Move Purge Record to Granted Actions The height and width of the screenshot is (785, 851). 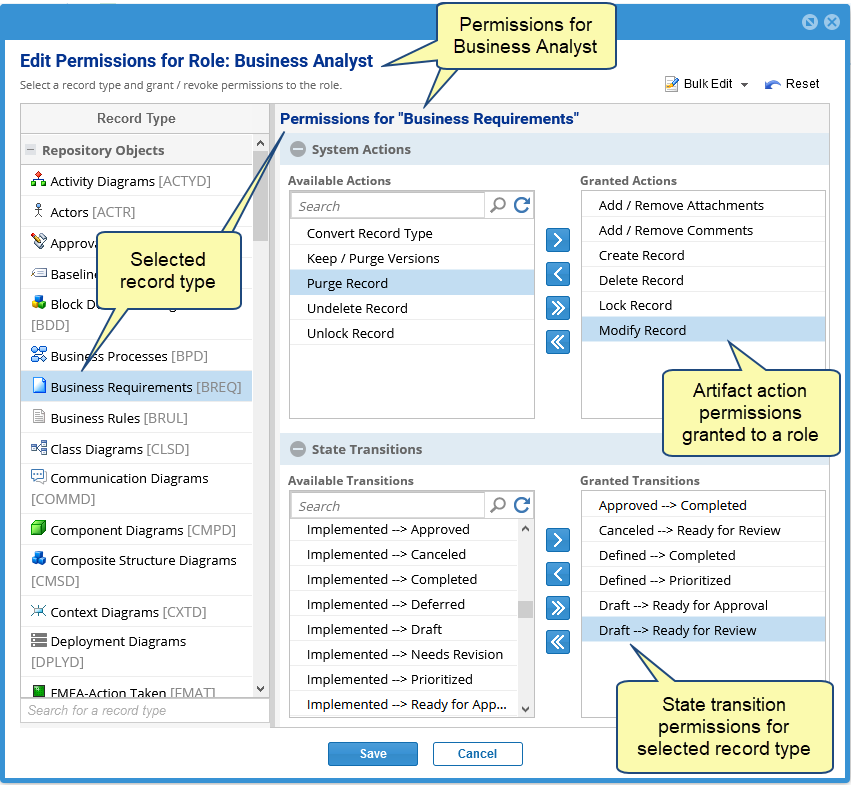pos(558,240)
